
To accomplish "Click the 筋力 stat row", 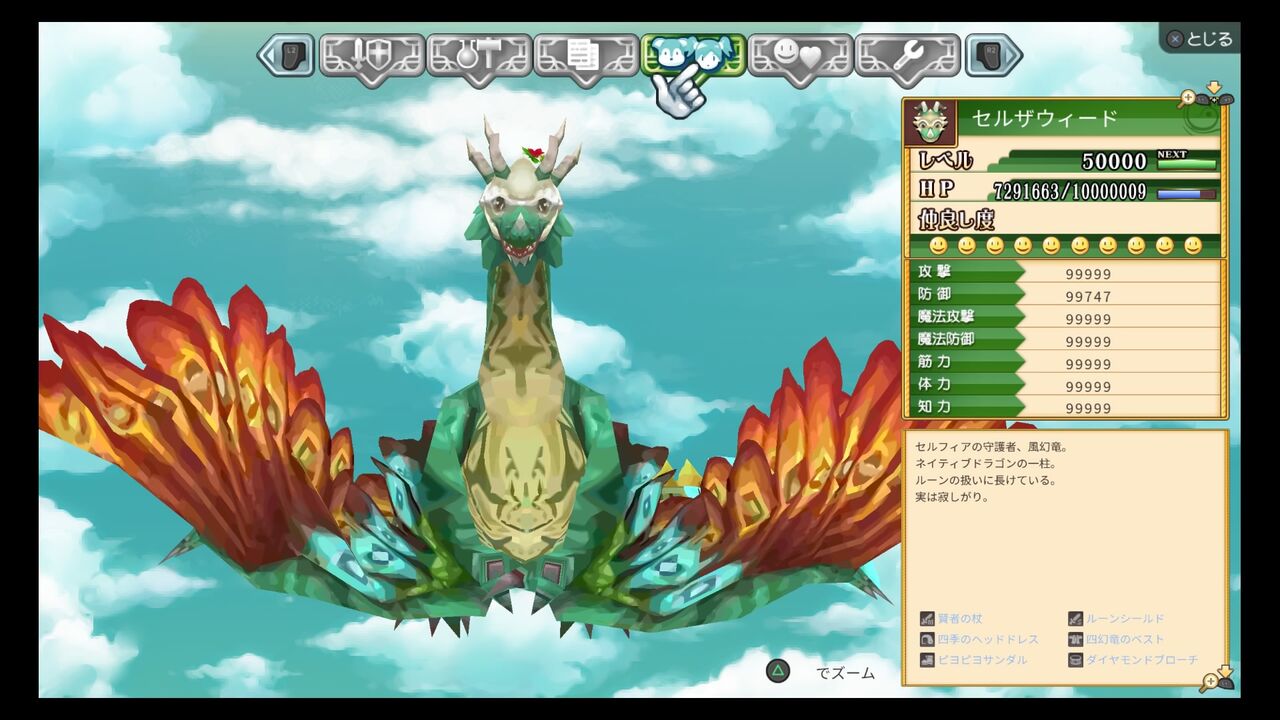I will coord(1064,363).
